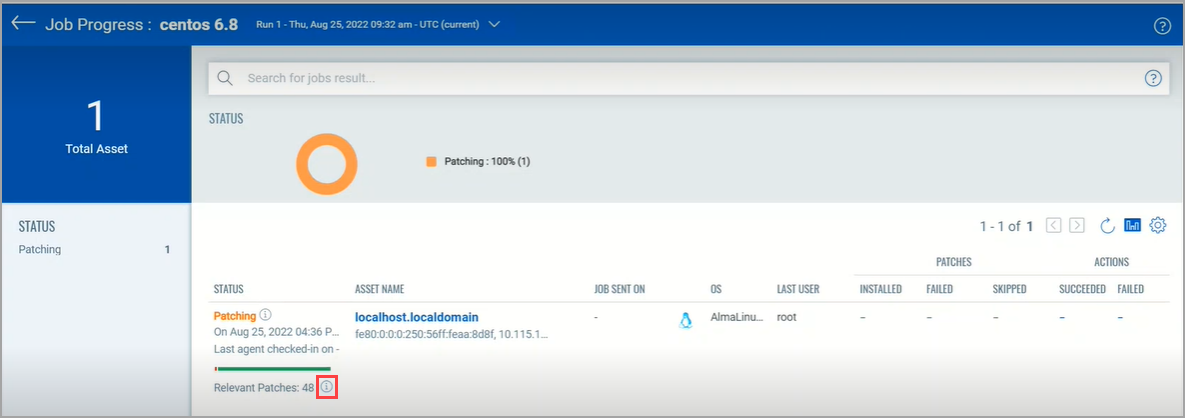
Task: Select the root last user cell
Action: [787, 317]
